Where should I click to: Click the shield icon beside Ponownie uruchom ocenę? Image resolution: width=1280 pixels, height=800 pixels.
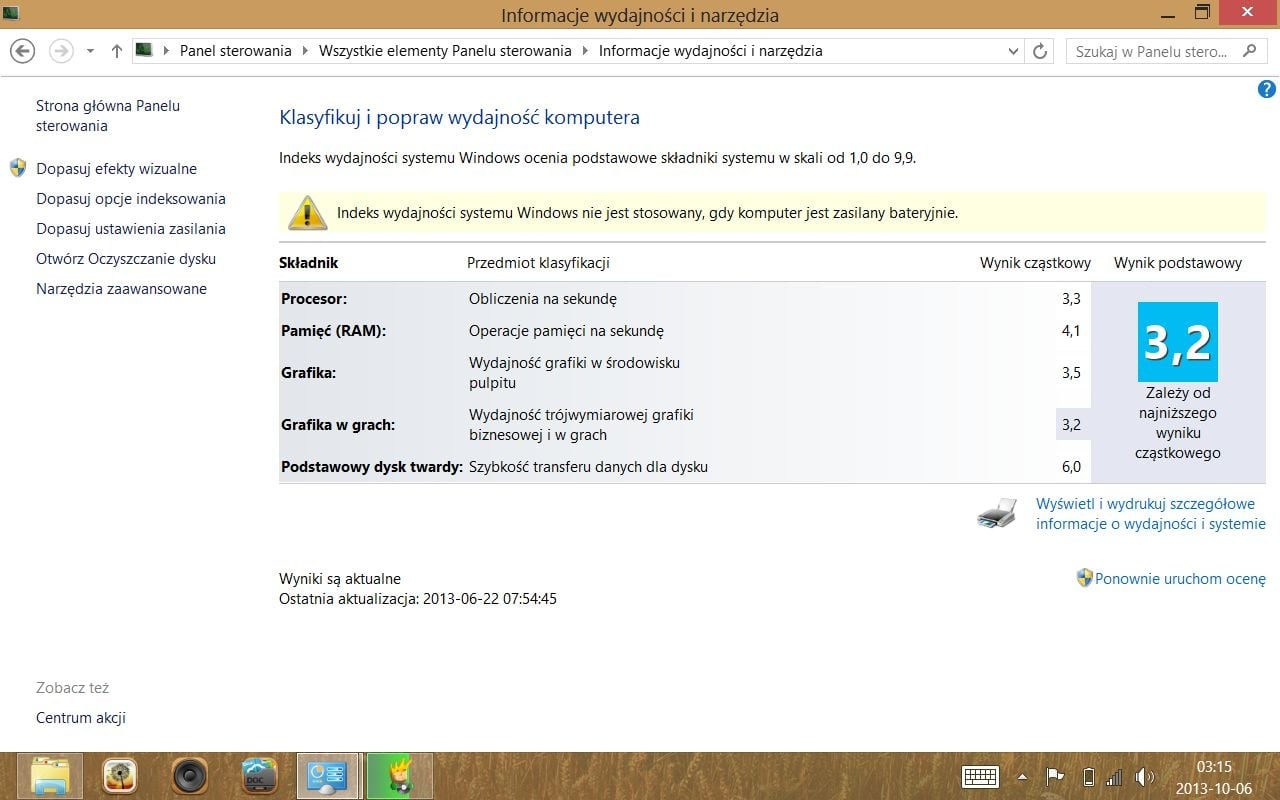1085,578
